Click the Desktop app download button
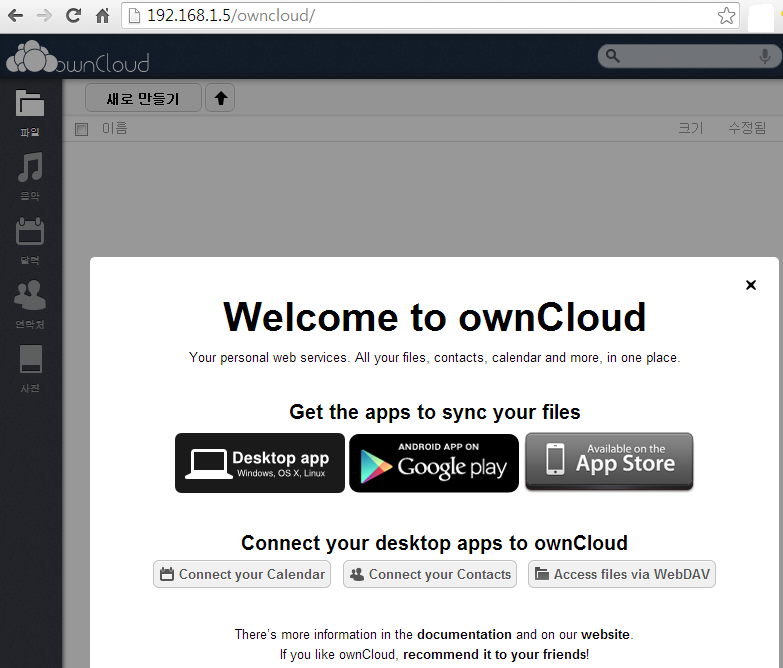This screenshot has height=668, width=783. pos(260,463)
